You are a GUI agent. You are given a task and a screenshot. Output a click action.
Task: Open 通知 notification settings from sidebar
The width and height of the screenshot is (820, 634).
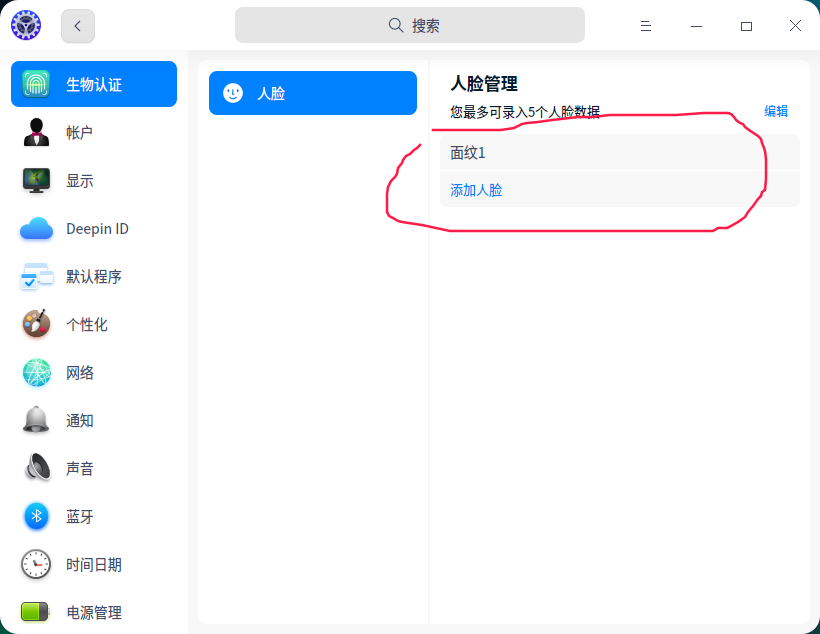tap(36, 420)
